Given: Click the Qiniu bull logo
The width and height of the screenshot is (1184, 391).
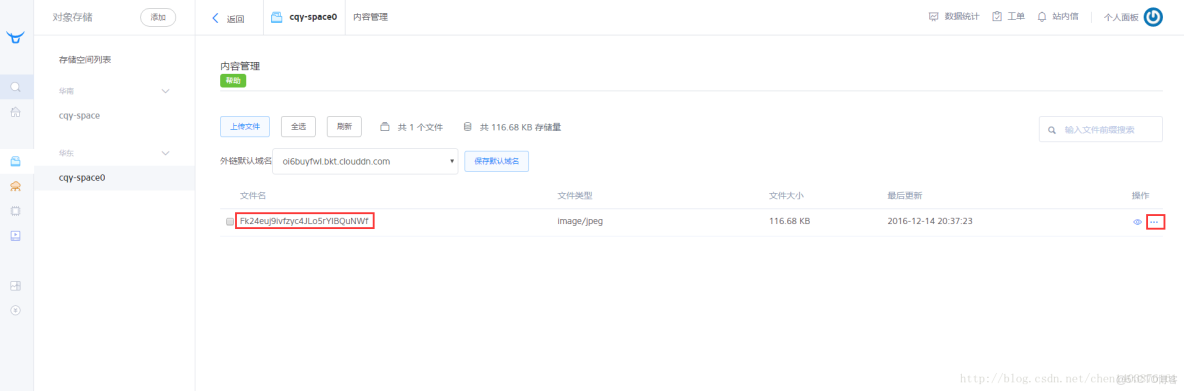Looking at the screenshot, I should tap(15, 36).
